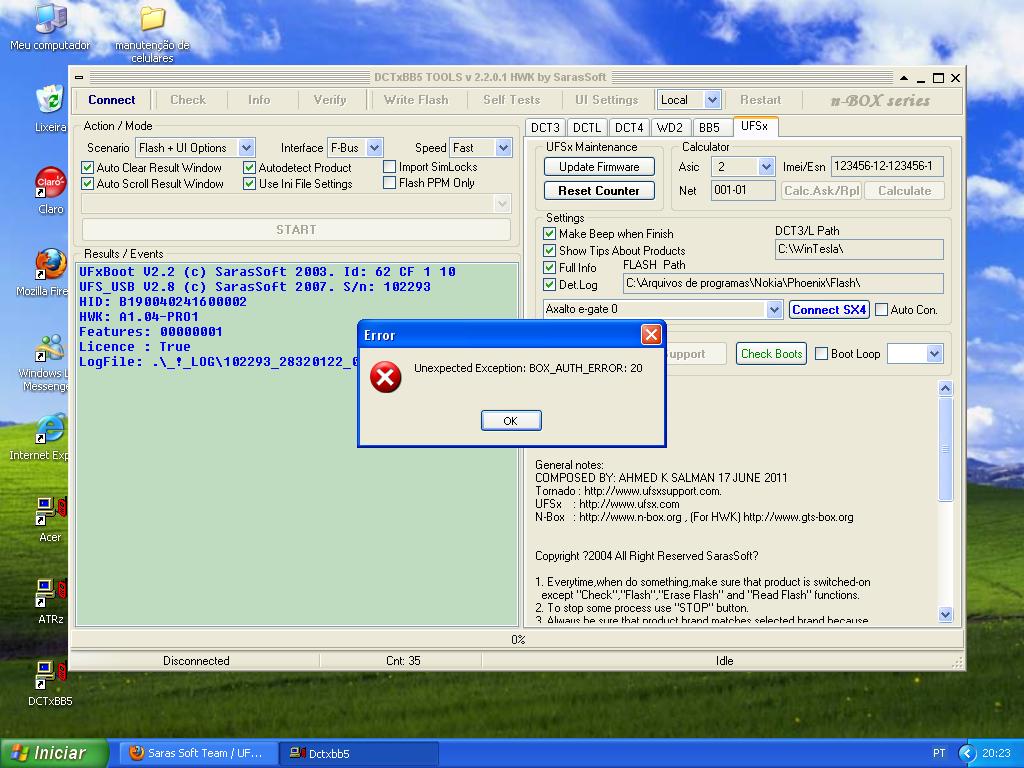The height and width of the screenshot is (768, 1024).
Task: Switch to Saras Soft Team Firefox taskbar item
Action: pyautogui.click(x=197, y=753)
